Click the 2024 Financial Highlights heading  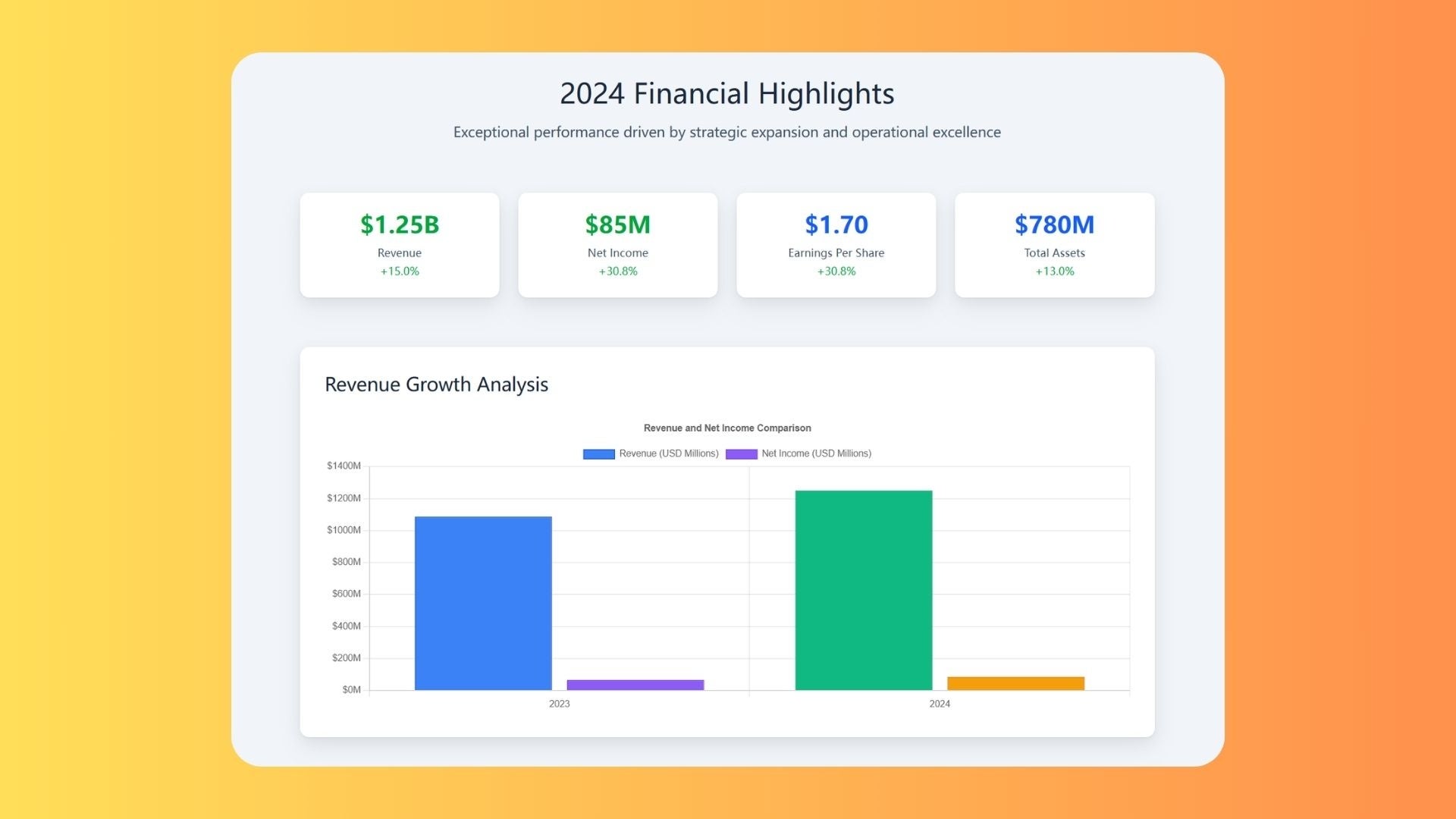(726, 93)
